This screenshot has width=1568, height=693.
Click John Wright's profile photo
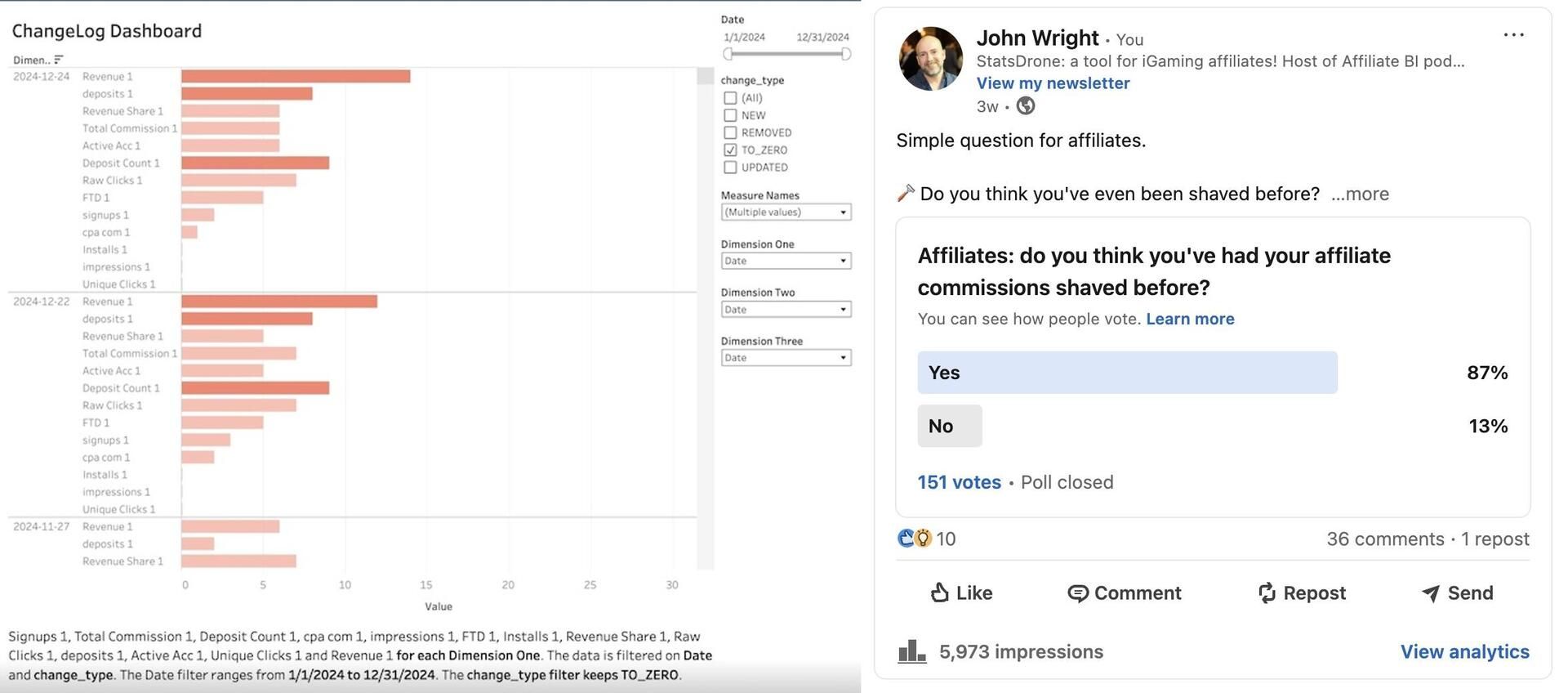930,59
